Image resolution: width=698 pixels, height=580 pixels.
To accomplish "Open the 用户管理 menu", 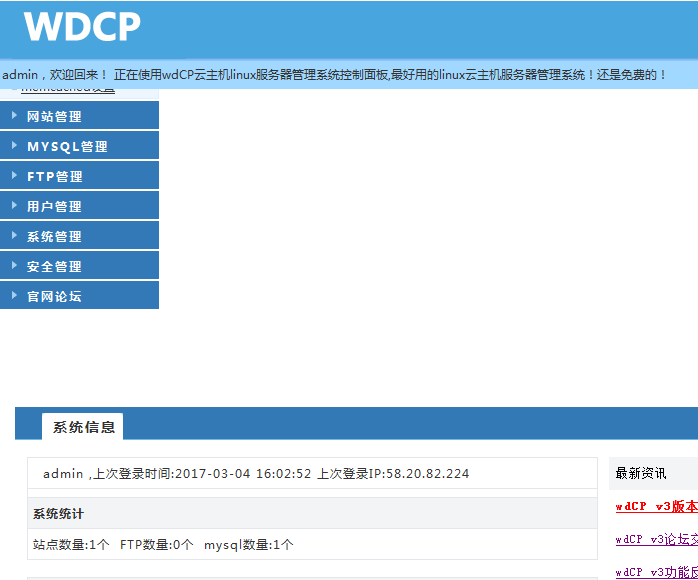I will coord(79,206).
